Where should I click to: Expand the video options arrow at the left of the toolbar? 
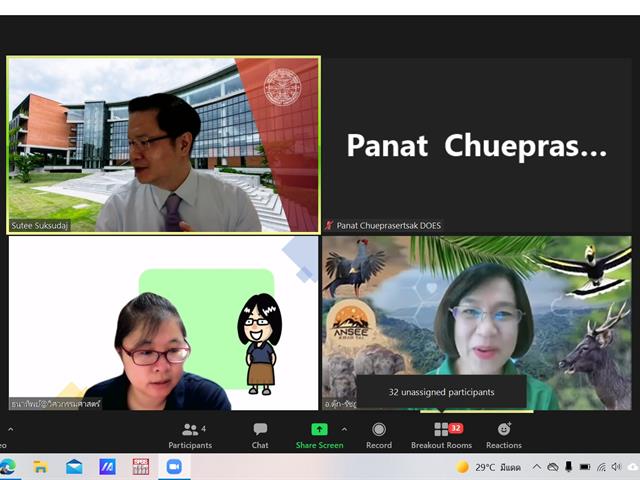coord(11,429)
